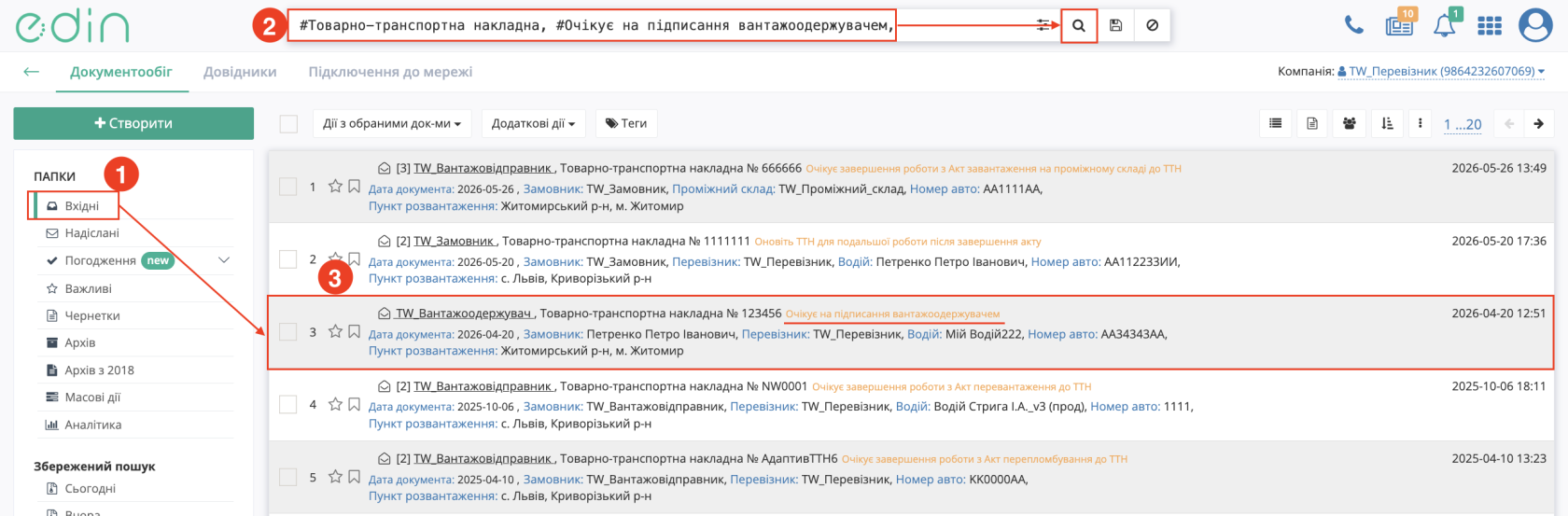Switch to Підключення до мережі tab
1568x516 pixels.
click(x=390, y=72)
